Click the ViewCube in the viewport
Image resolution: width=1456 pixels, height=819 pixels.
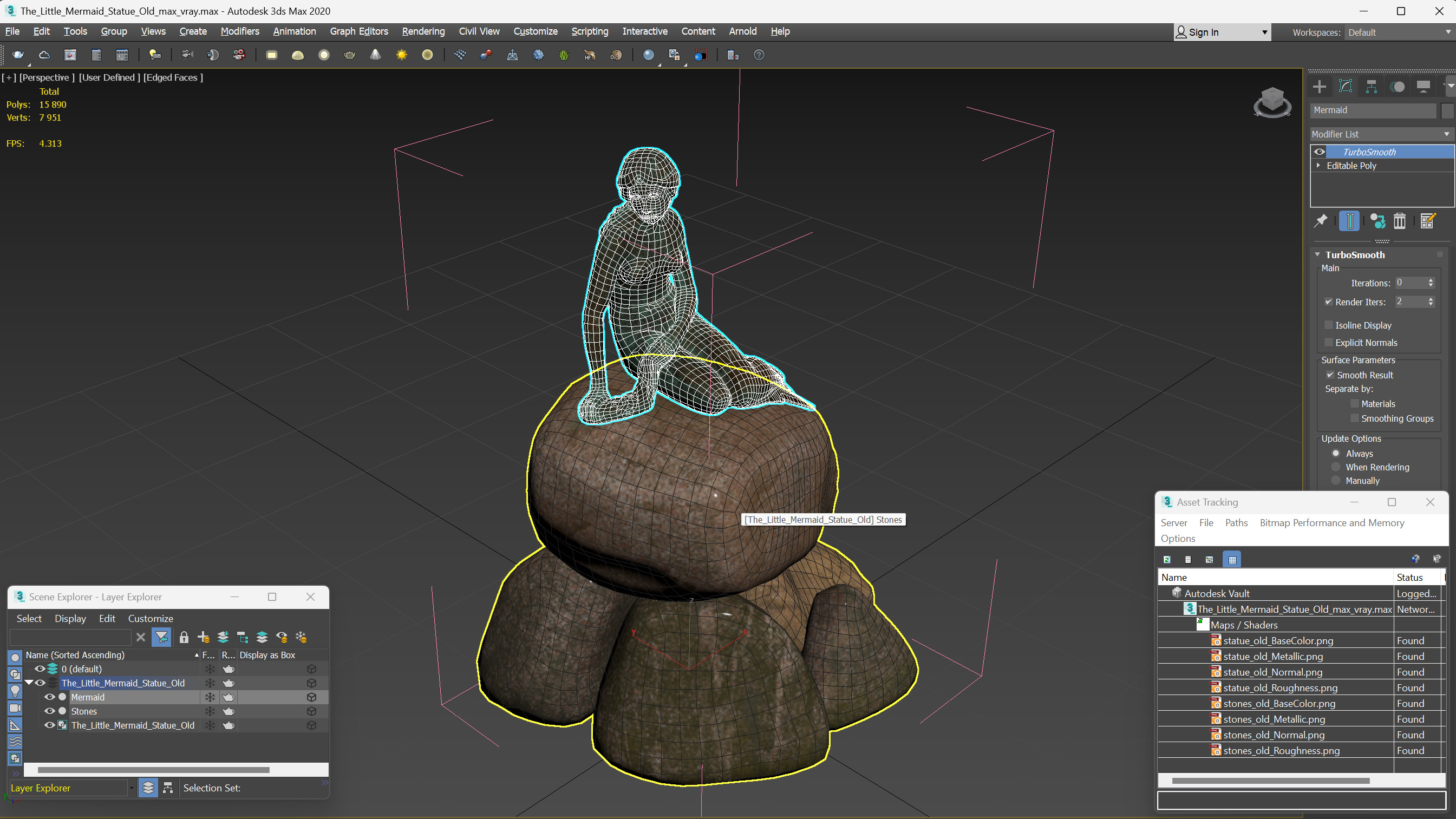pos(1272,102)
